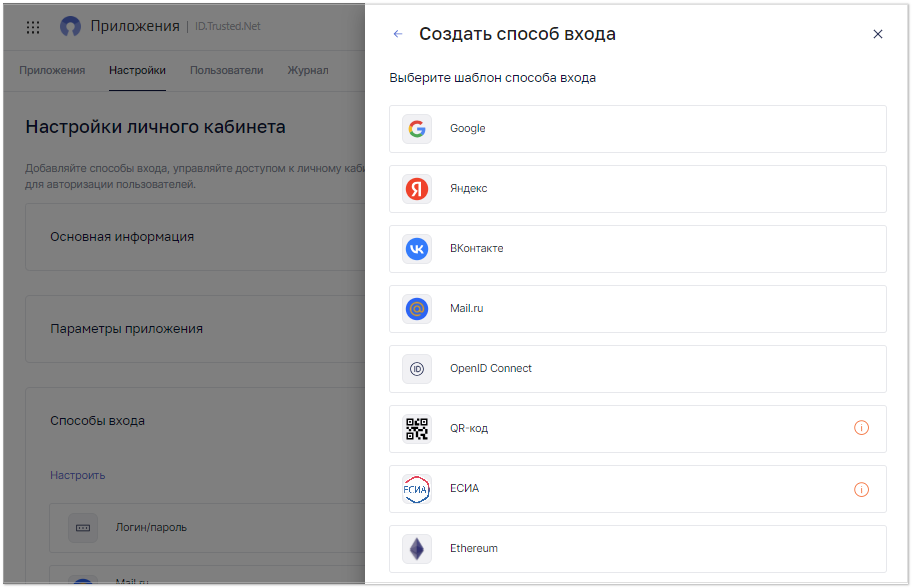Screen dimensions: 912x588
Task: Go back using the arrow in the panel header
Action: pyautogui.click(x=398, y=34)
